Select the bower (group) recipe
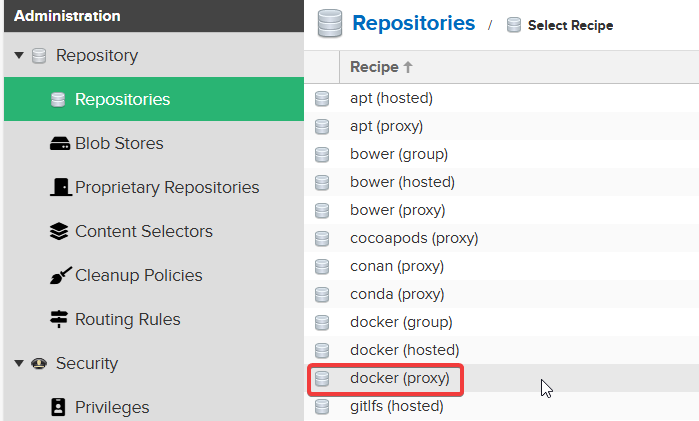Viewport: 699px width, 421px height. tap(398, 154)
